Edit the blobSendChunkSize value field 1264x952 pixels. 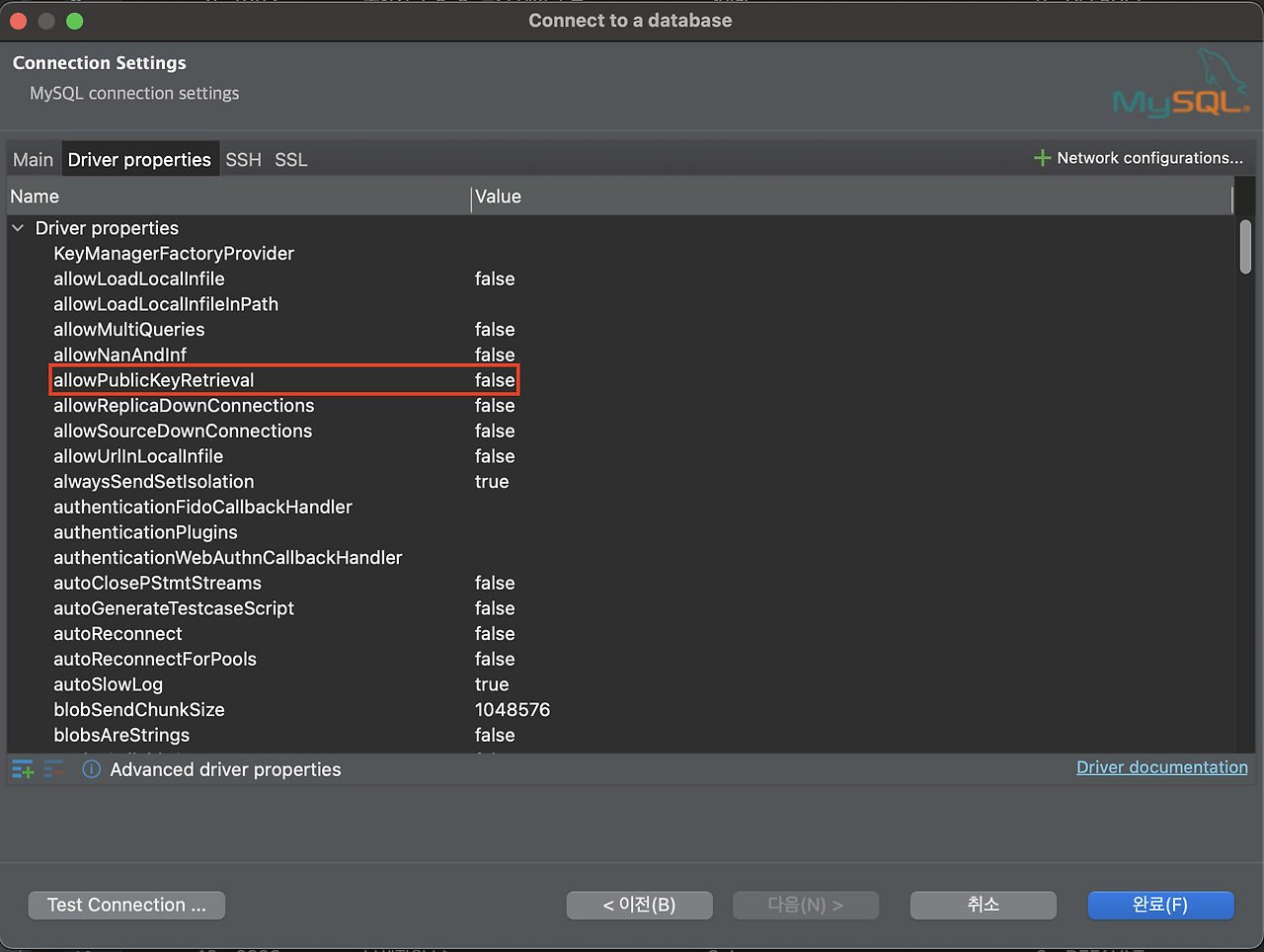[x=513, y=709]
